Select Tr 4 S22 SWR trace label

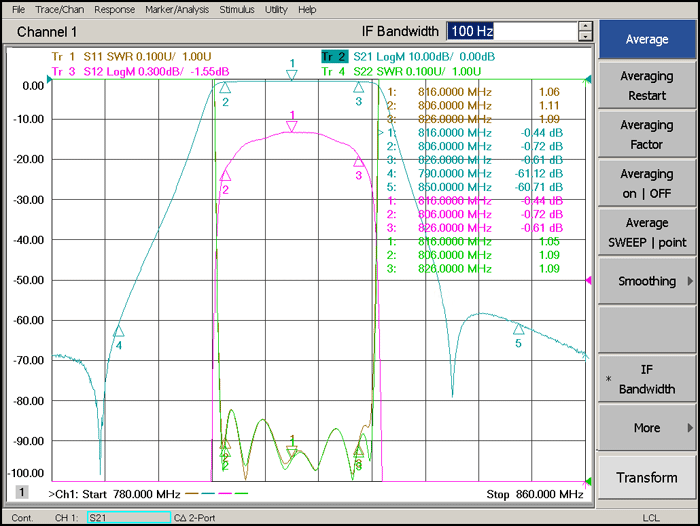[401, 71]
